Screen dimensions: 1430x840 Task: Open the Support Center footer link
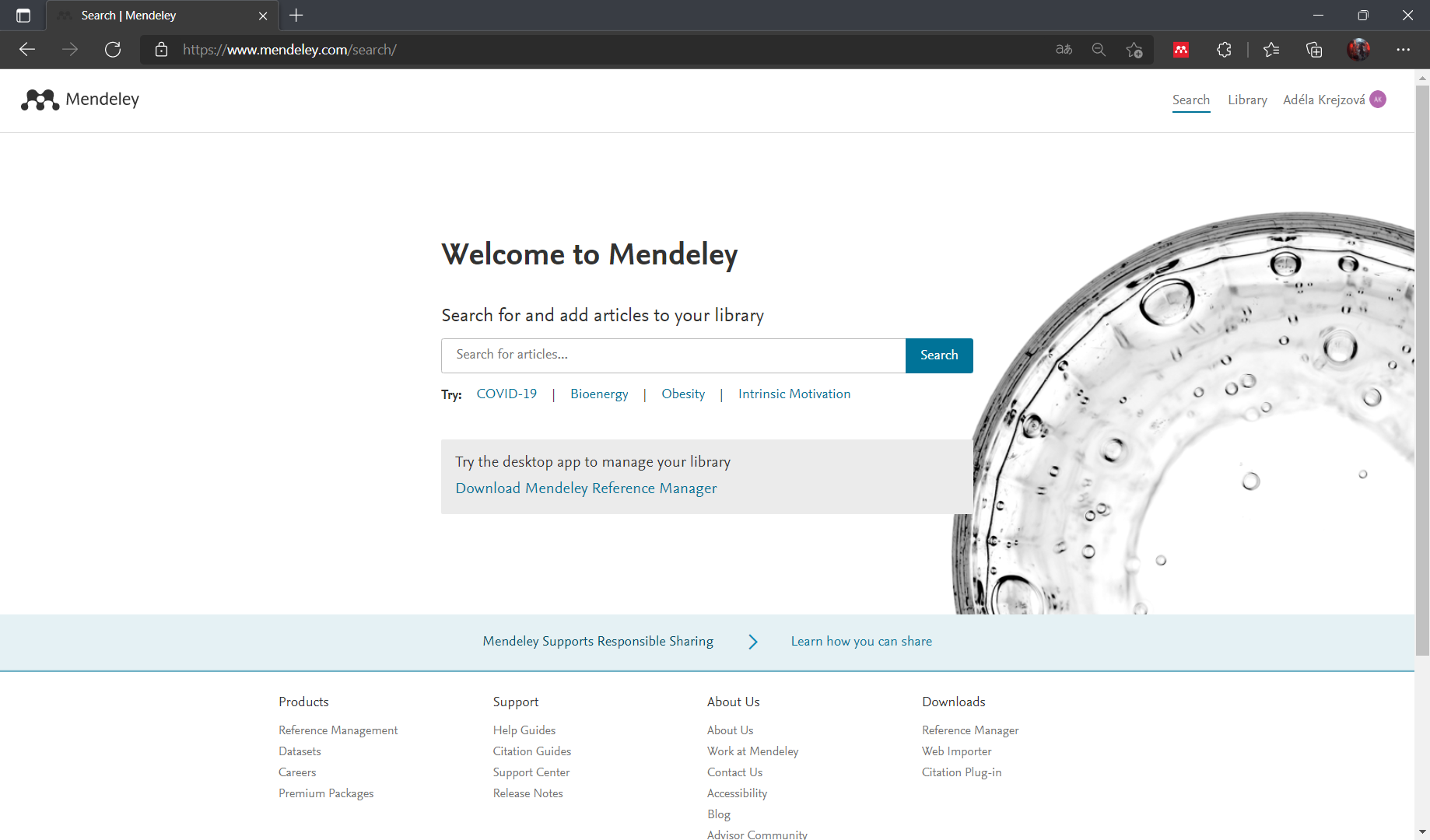(531, 772)
